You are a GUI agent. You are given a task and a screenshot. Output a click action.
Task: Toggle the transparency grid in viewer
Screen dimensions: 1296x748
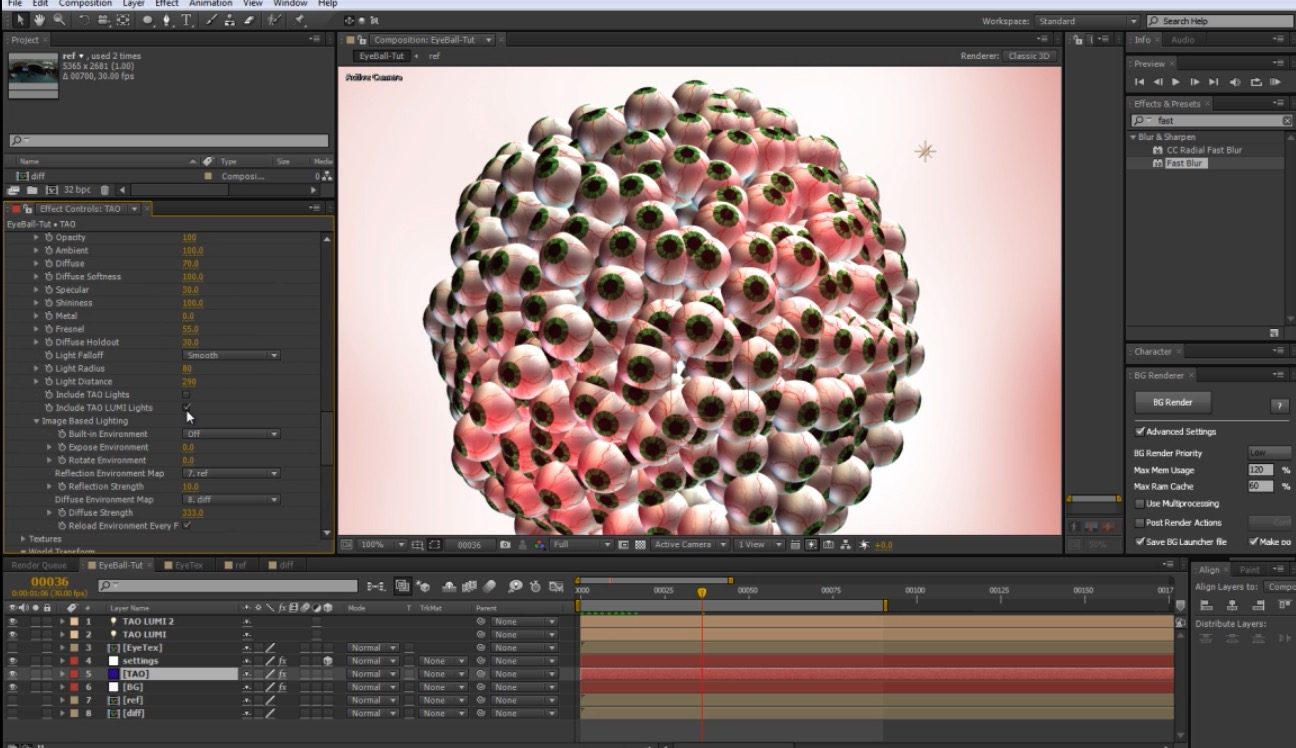[x=640, y=545]
